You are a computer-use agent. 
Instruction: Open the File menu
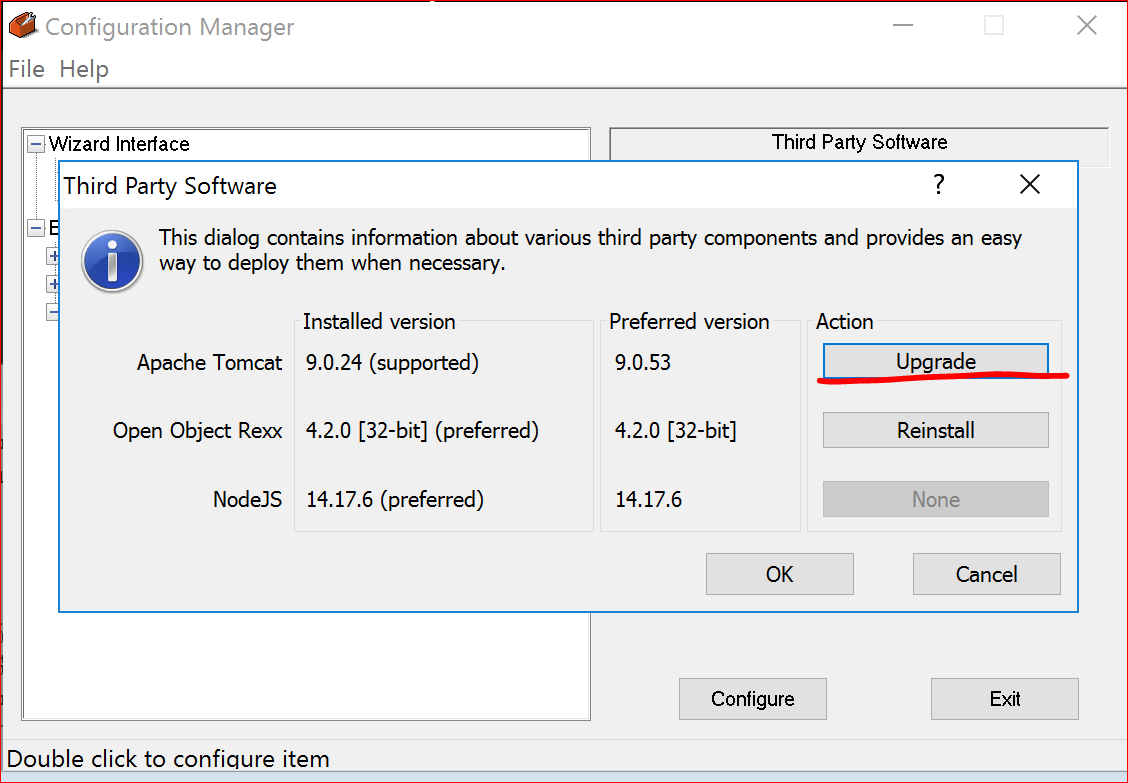click(x=27, y=69)
